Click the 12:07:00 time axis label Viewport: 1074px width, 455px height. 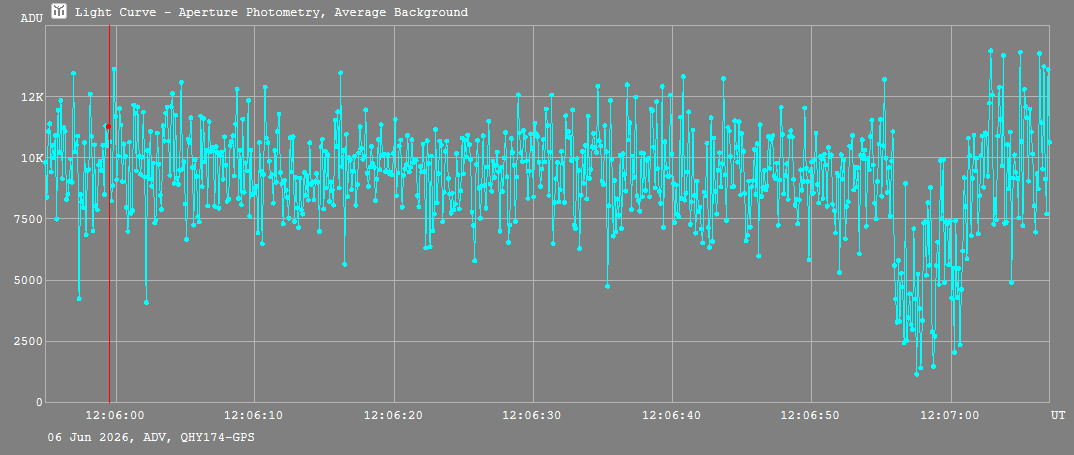pyautogui.click(x=949, y=415)
